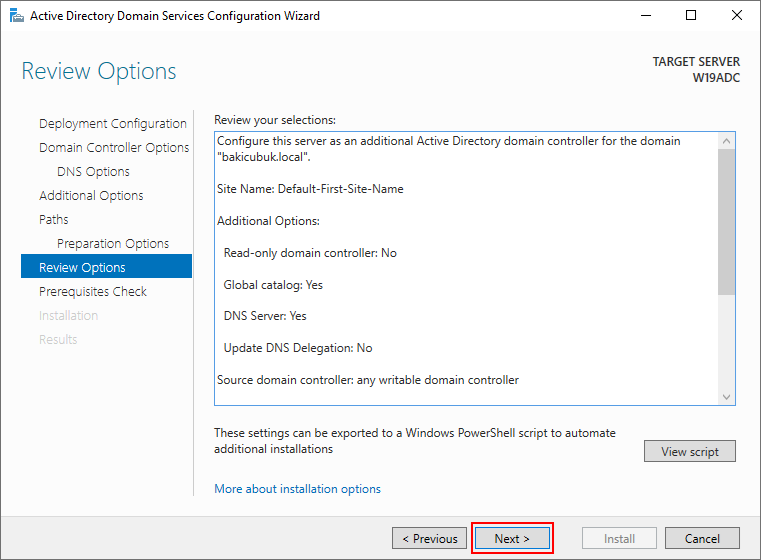The image size is (761, 560).
Task: Click the scroll up arrow in selections box
Action: tap(726, 141)
